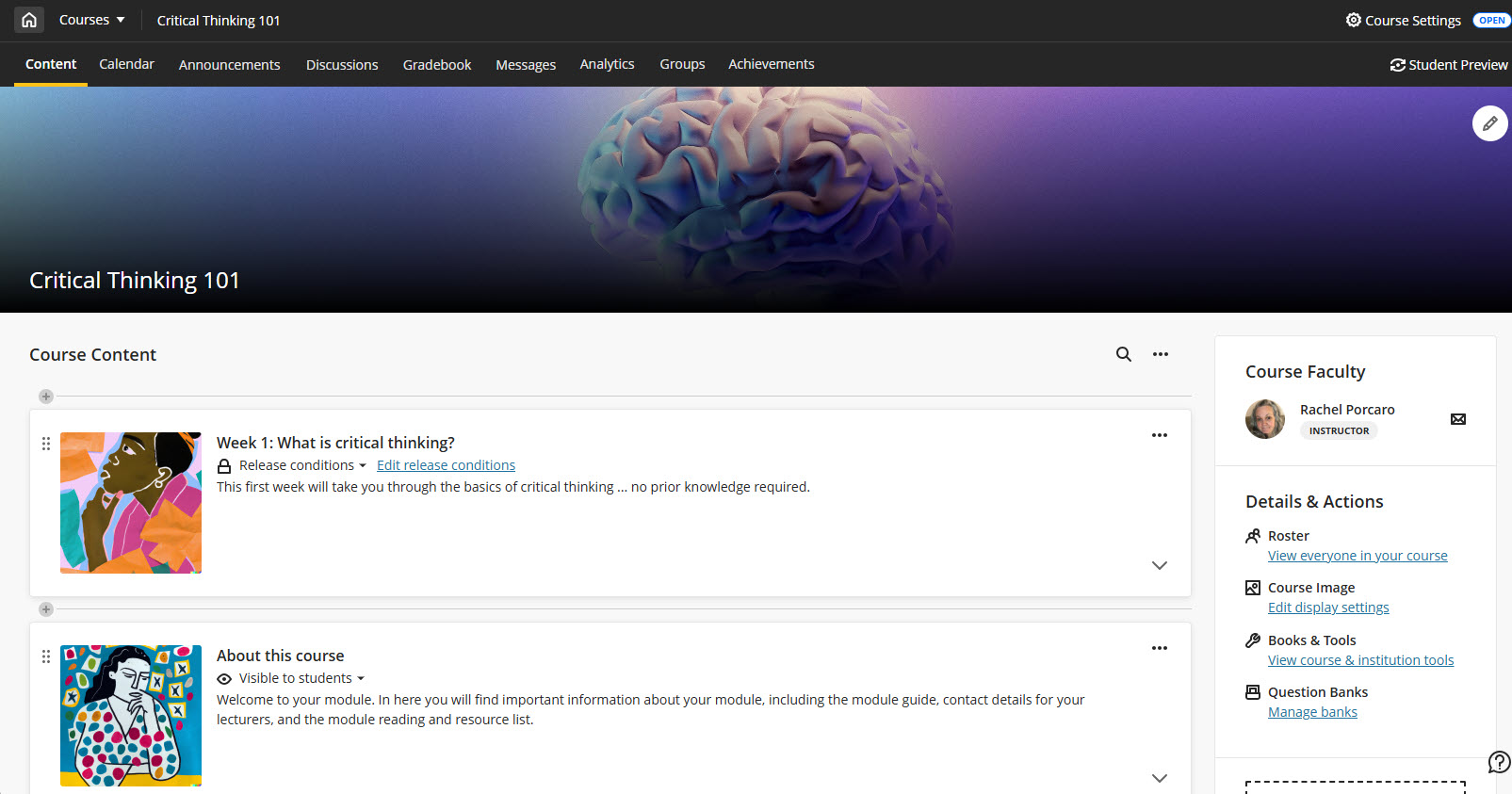Toggle course OPEN status badge
The width and height of the screenshot is (1512, 794).
1491,20
